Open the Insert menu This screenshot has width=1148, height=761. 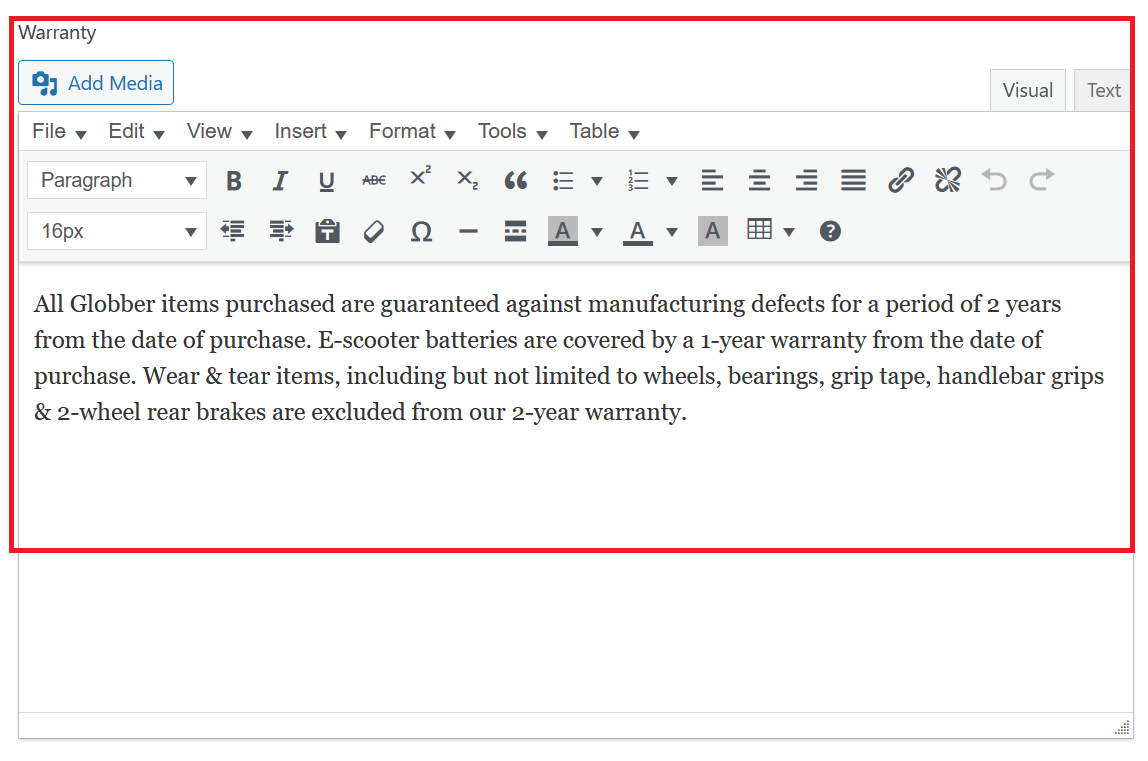point(310,131)
